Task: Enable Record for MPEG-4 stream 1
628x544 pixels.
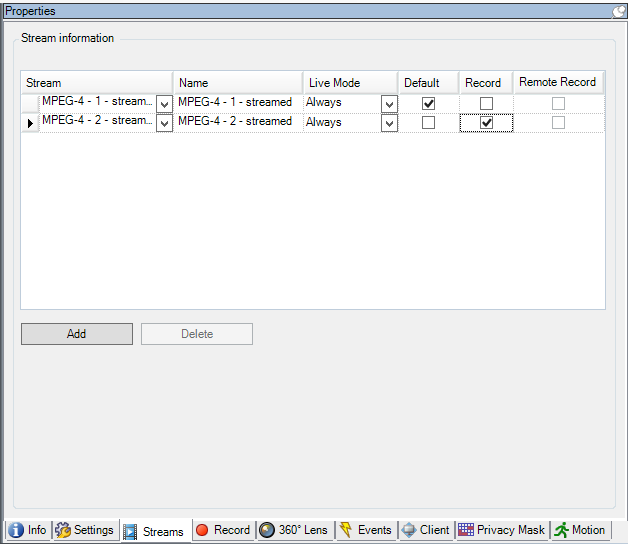Action: tap(486, 103)
